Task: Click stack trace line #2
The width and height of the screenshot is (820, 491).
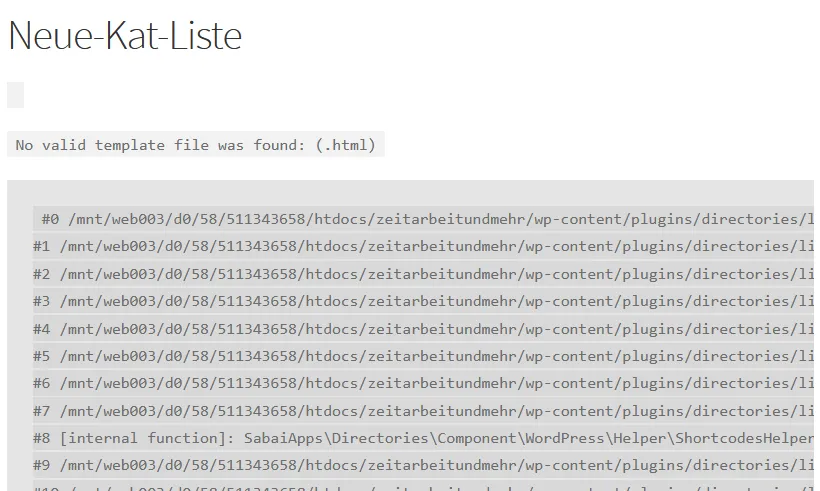Action: point(423,274)
